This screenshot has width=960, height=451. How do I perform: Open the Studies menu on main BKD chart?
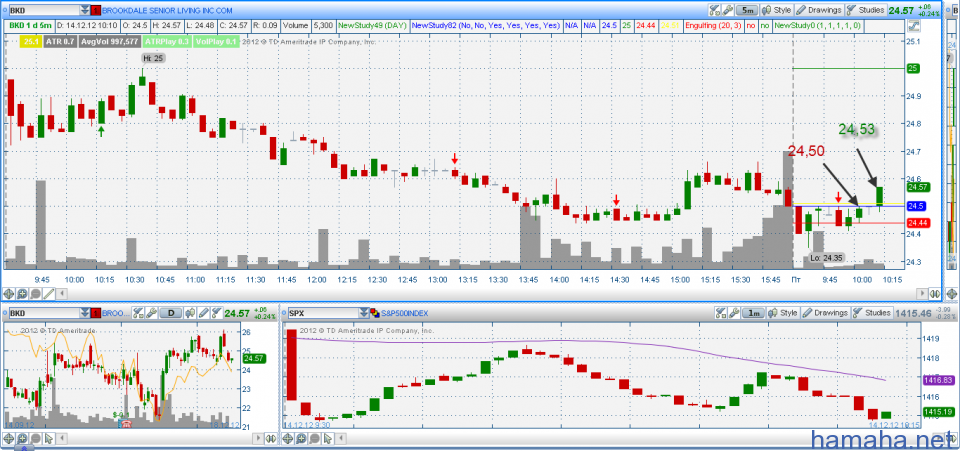[865, 10]
